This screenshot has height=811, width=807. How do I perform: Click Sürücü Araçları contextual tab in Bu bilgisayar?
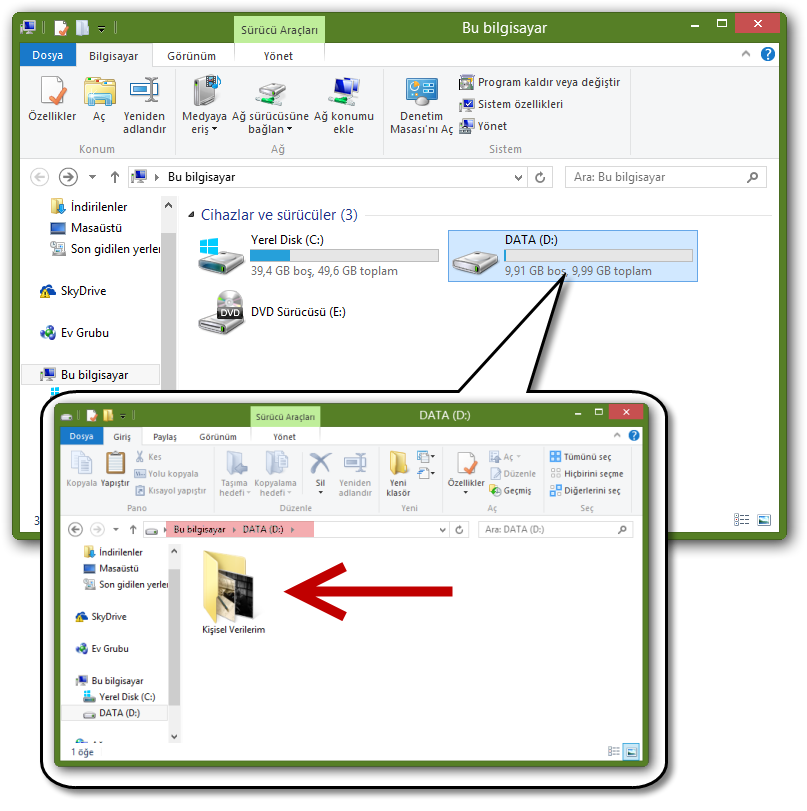tap(279, 30)
